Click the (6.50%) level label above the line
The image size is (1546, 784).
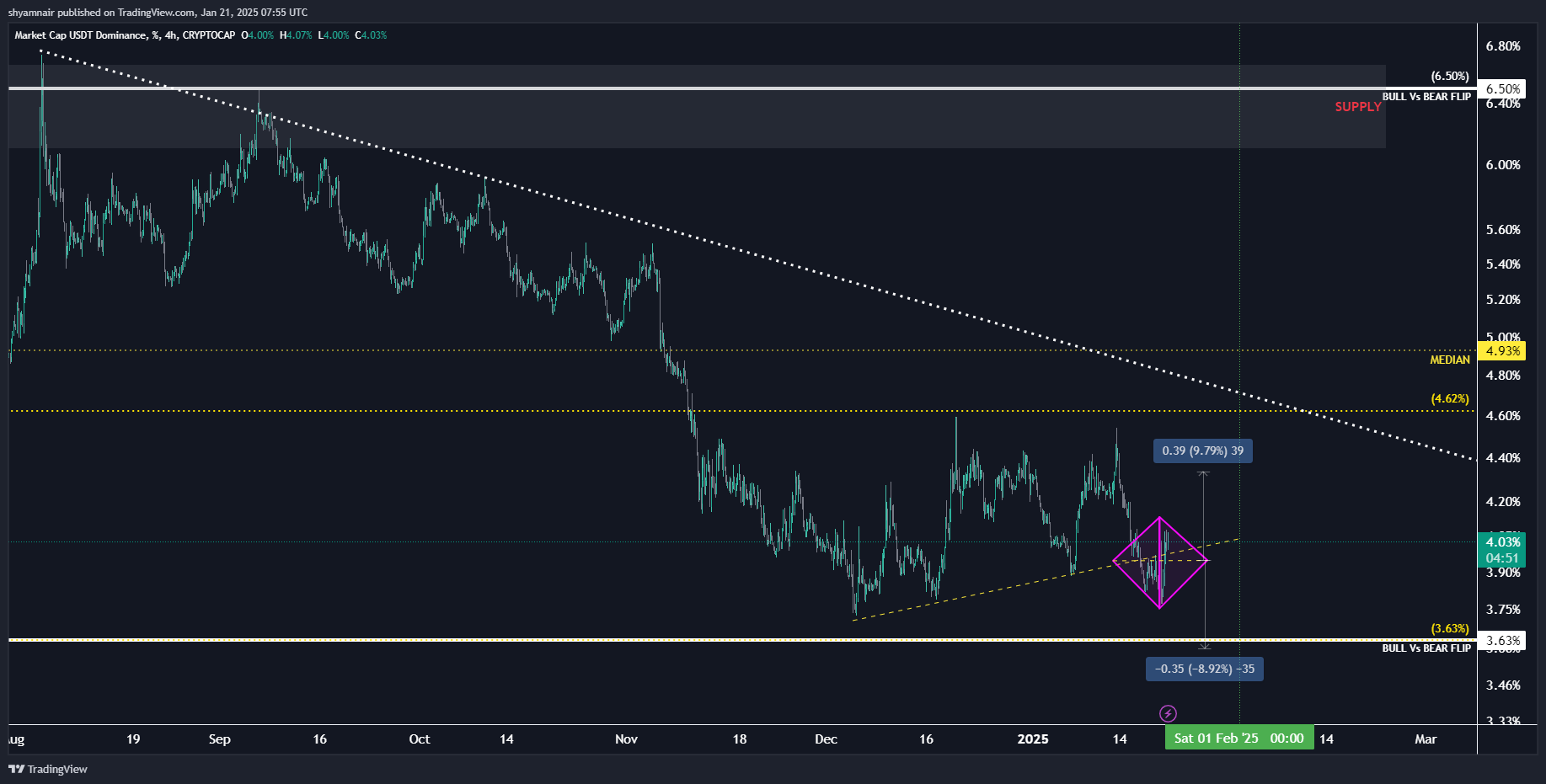1450,77
